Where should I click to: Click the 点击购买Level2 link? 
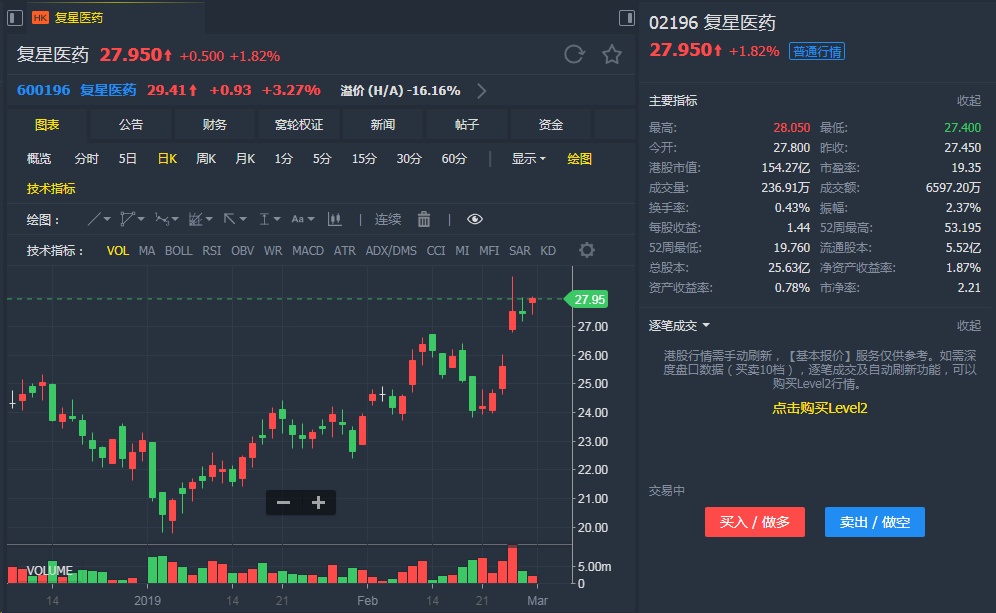coord(819,408)
